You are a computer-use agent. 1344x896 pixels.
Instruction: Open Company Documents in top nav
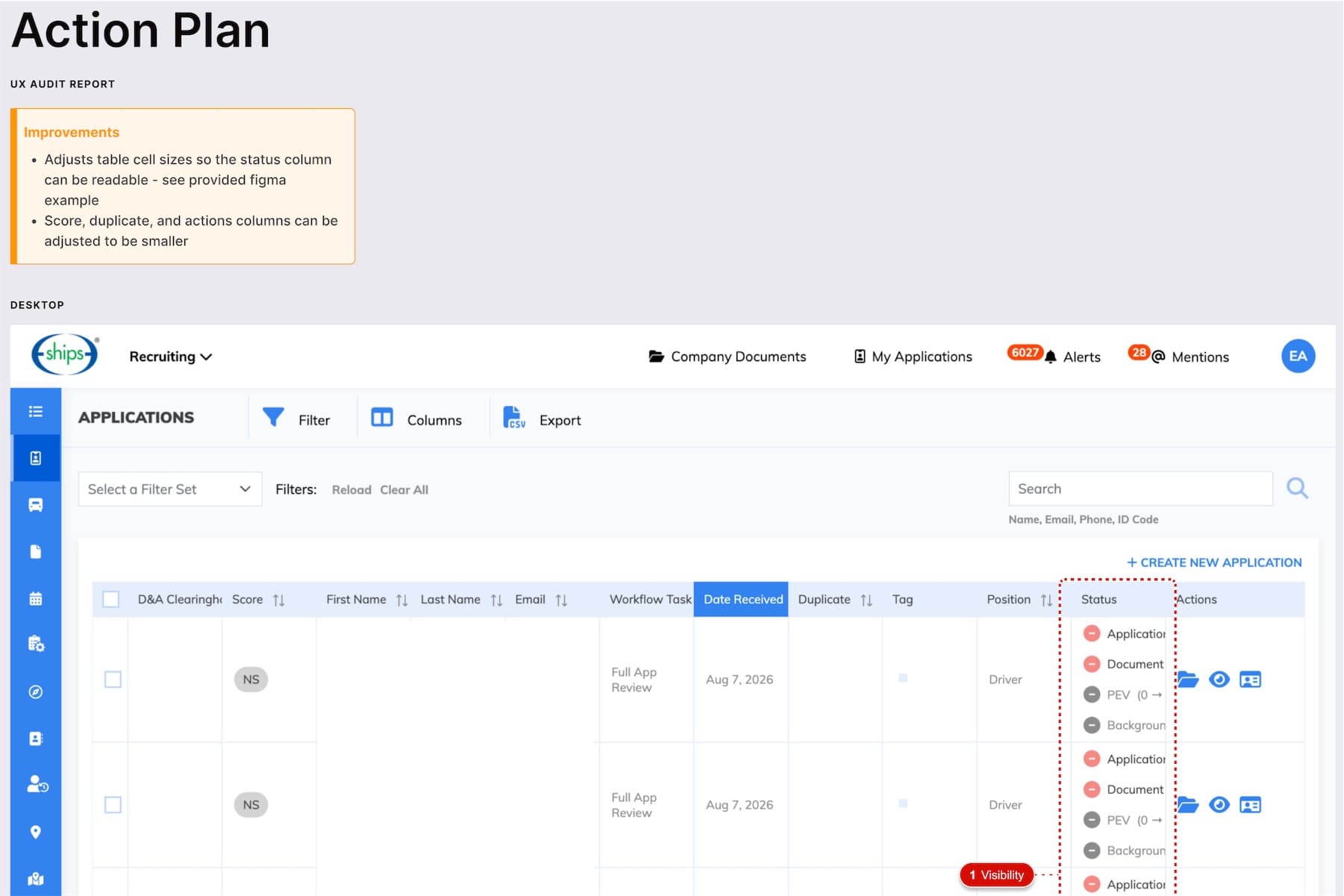click(728, 357)
